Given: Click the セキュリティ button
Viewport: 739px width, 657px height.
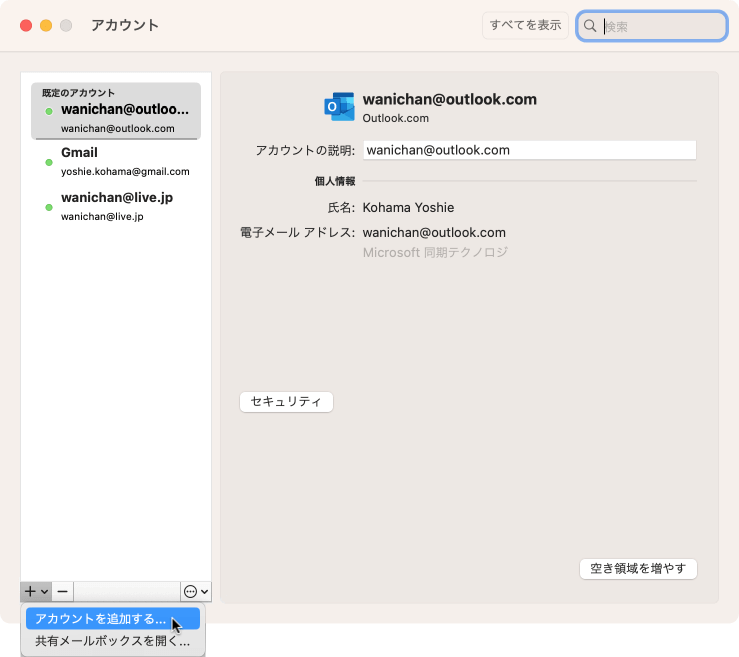Looking at the screenshot, I should point(286,402).
